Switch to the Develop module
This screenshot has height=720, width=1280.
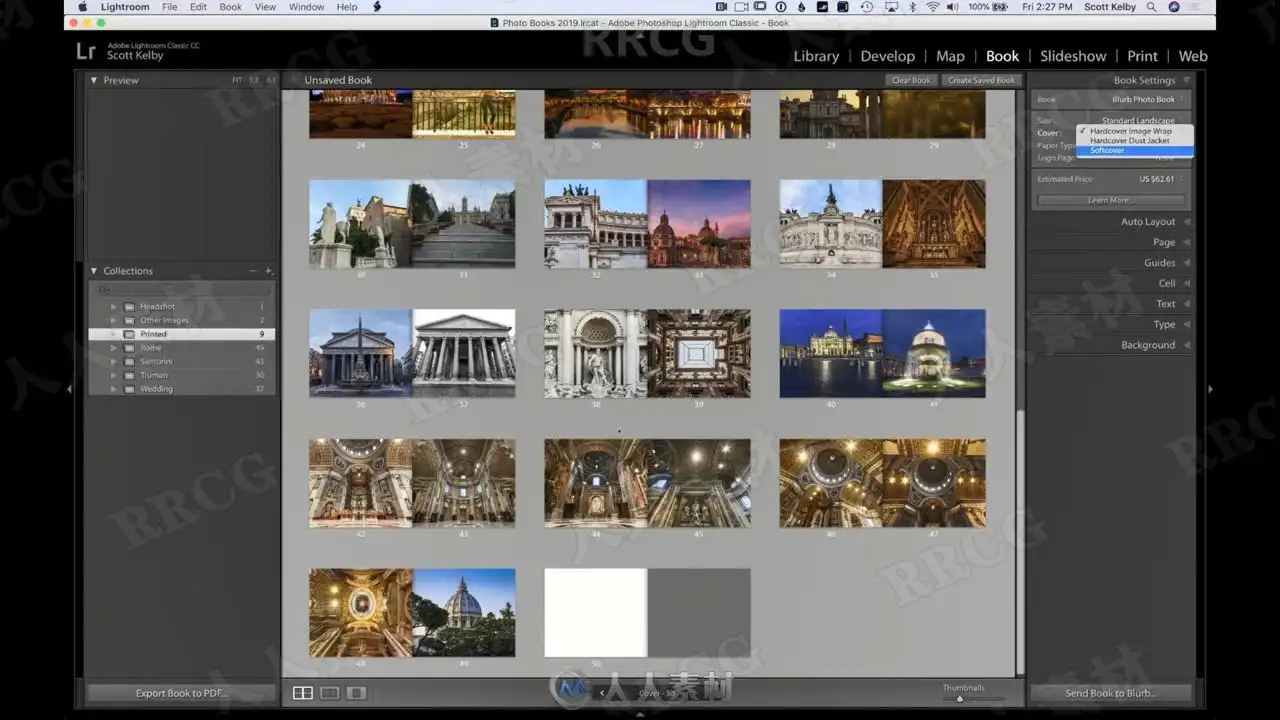tap(888, 56)
